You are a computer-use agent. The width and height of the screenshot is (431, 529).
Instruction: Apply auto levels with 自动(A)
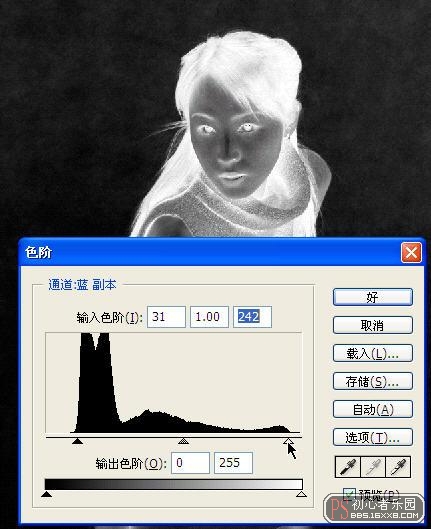point(373,409)
